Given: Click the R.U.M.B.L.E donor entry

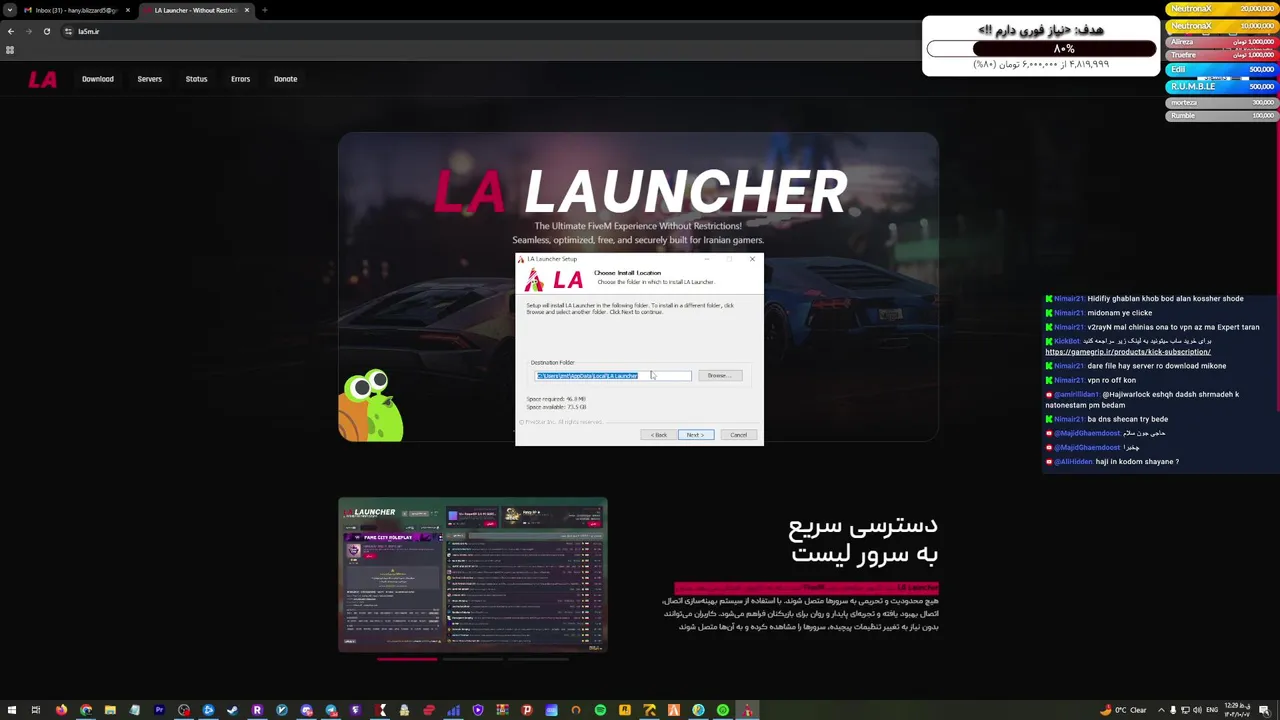Looking at the screenshot, I should [x=1221, y=86].
